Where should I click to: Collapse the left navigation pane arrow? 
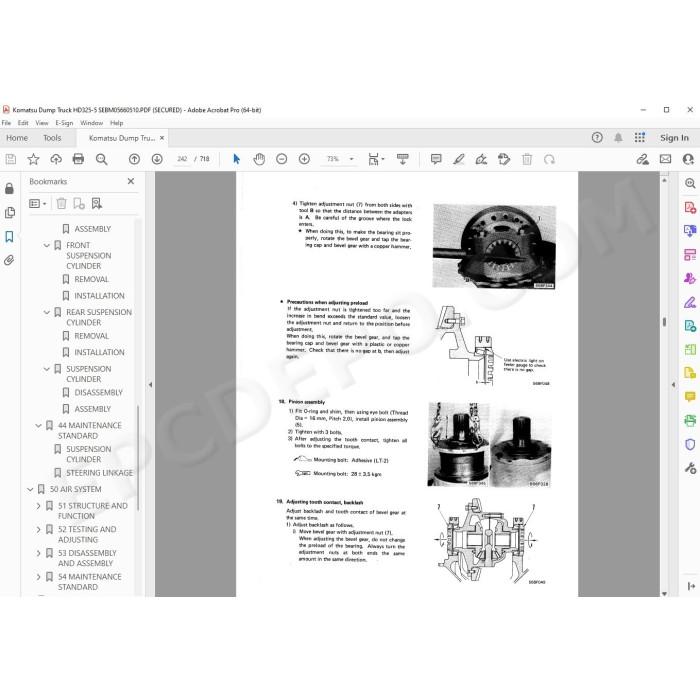coord(150,384)
